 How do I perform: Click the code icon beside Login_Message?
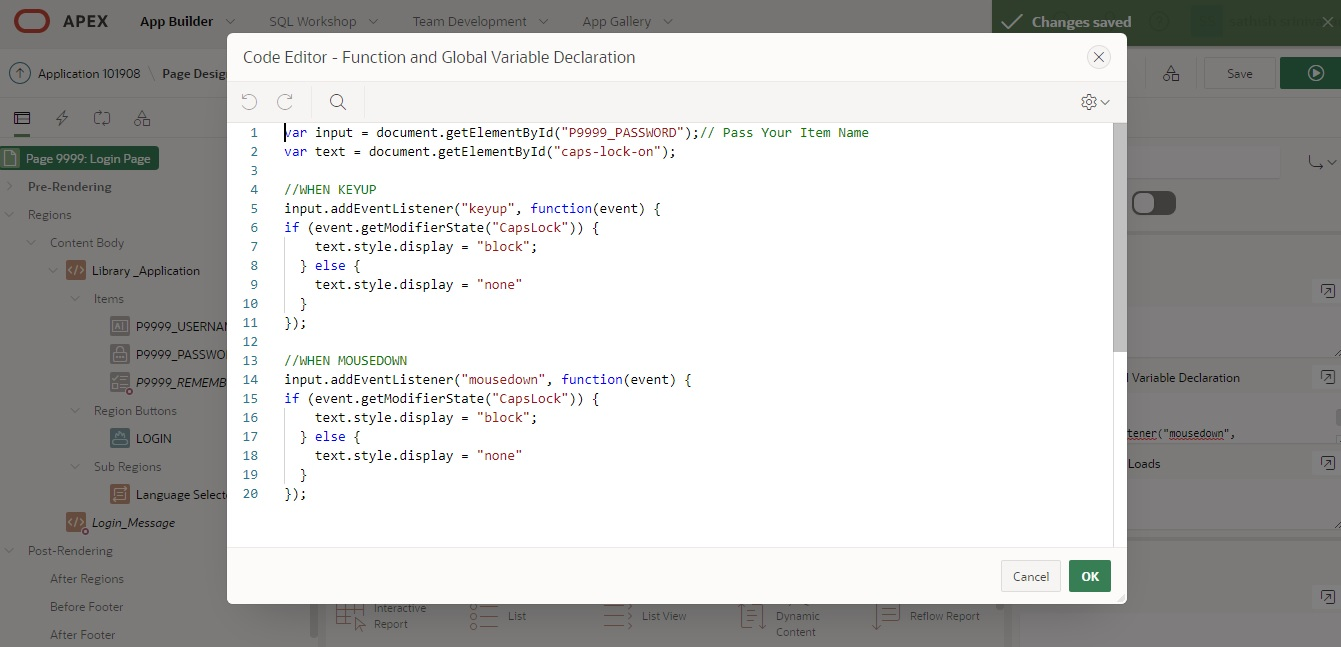[76, 522]
